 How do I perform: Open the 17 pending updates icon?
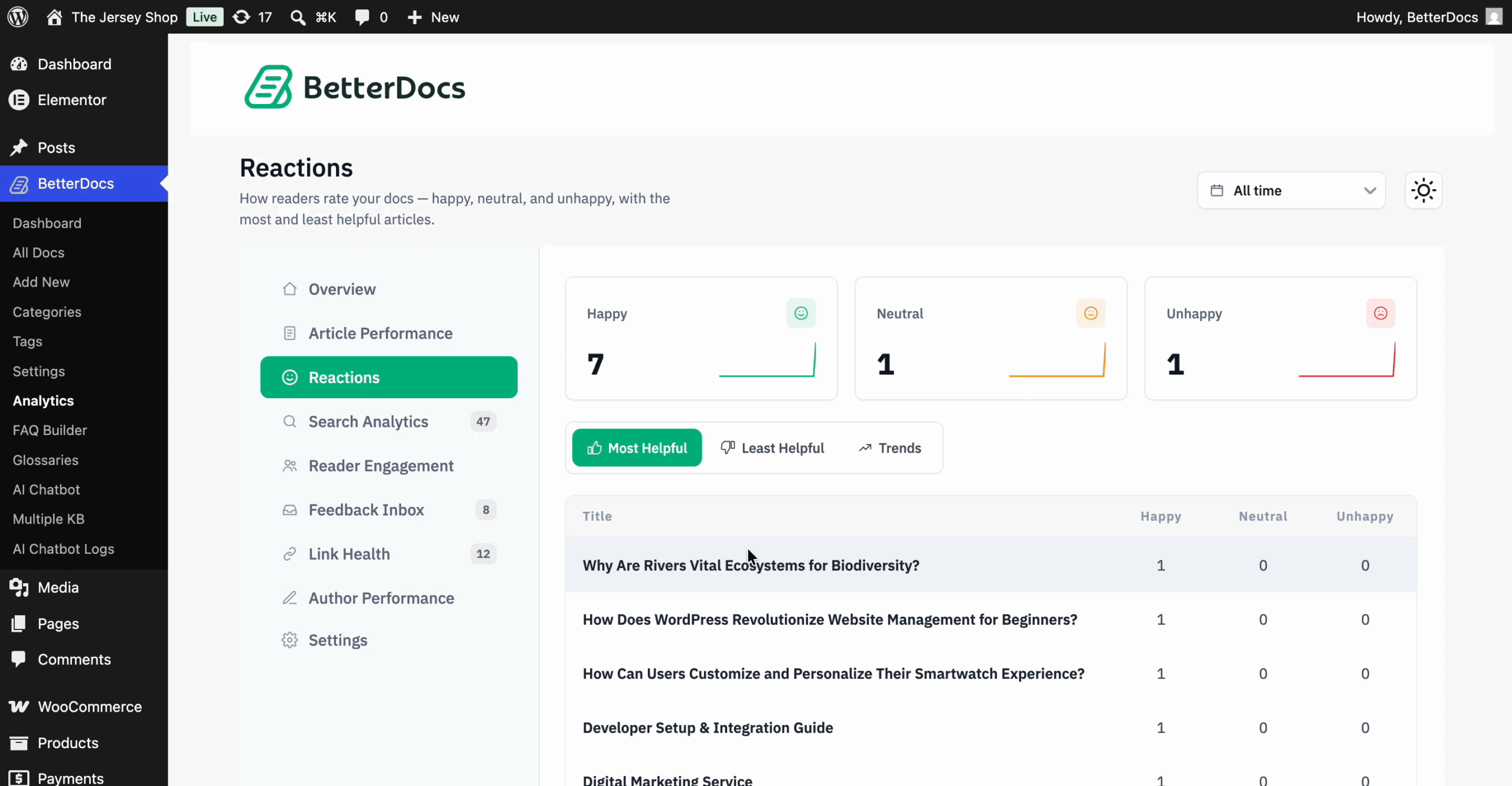click(x=252, y=17)
